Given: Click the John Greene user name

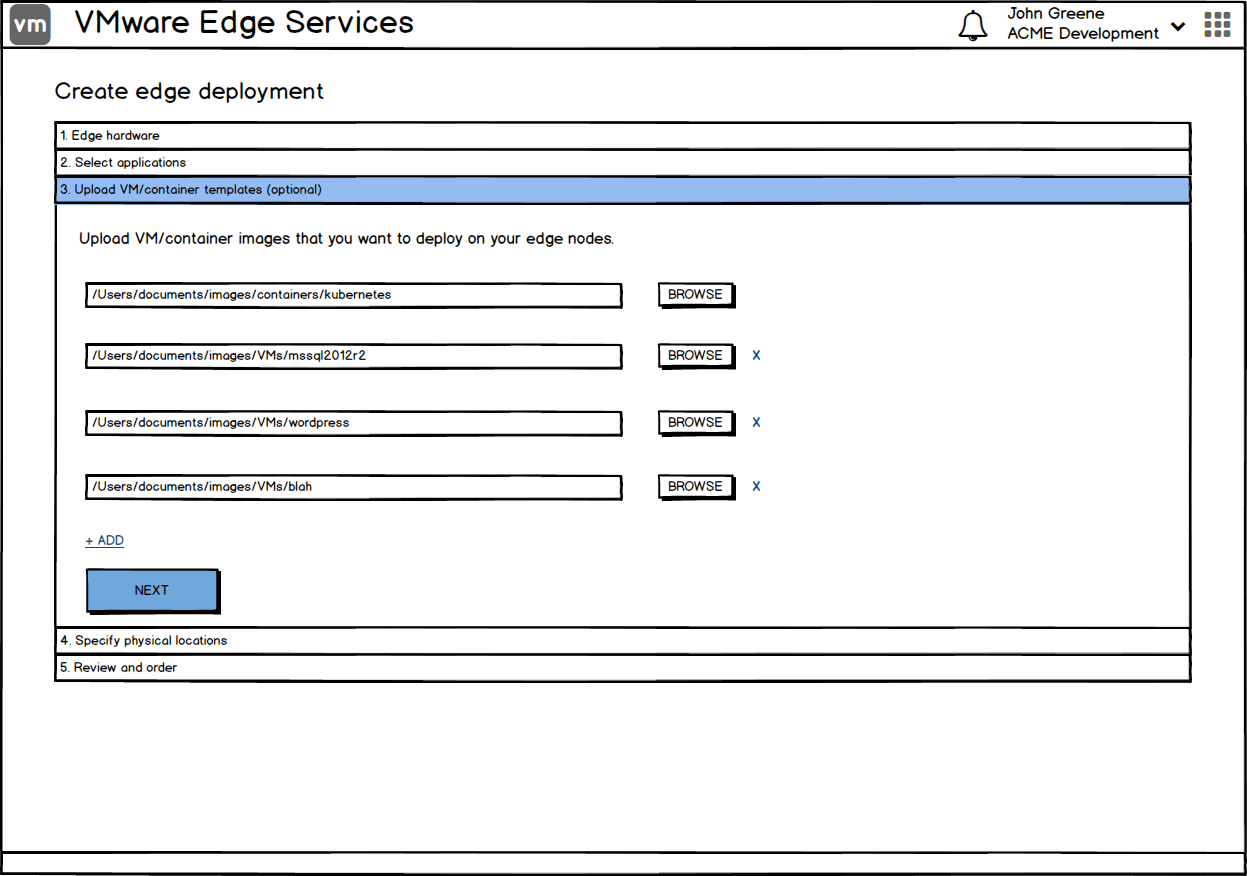Looking at the screenshot, I should [1056, 14].
